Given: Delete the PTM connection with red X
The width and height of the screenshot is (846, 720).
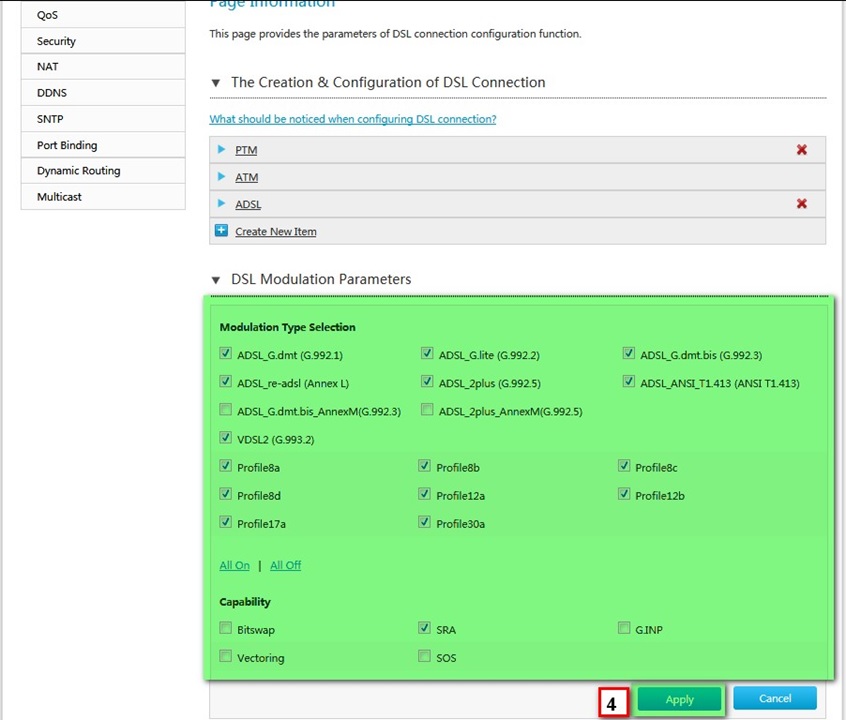Looking at the screenshot, I should 801,150.
